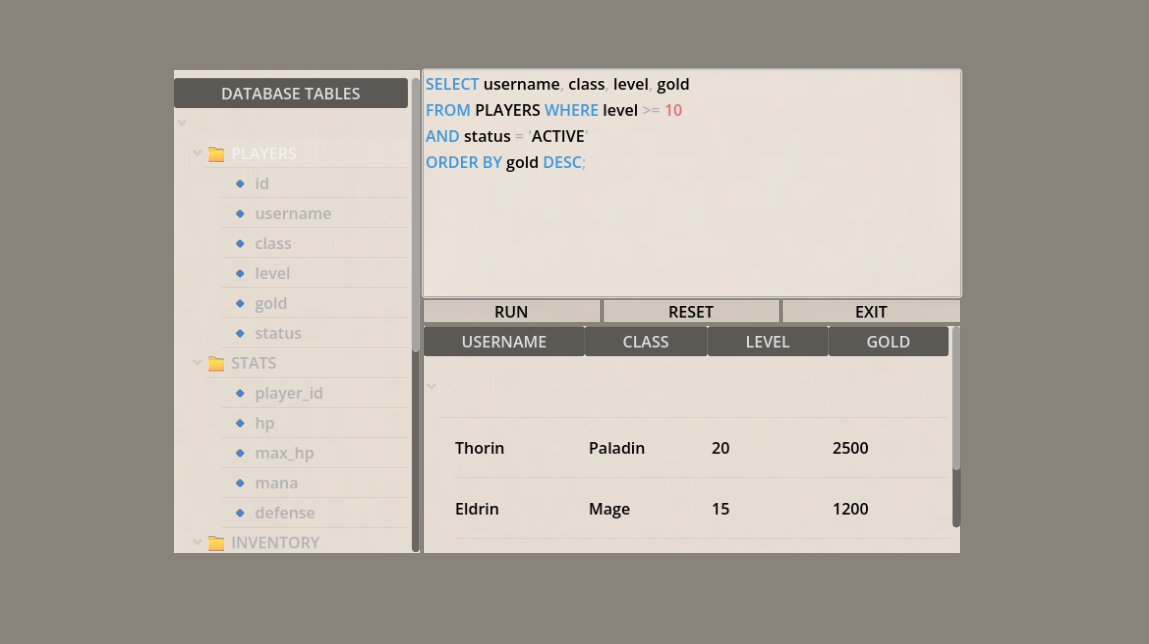Click the CLASS column header
Screen dimensions: 1149x644
[x=646, y=341]
